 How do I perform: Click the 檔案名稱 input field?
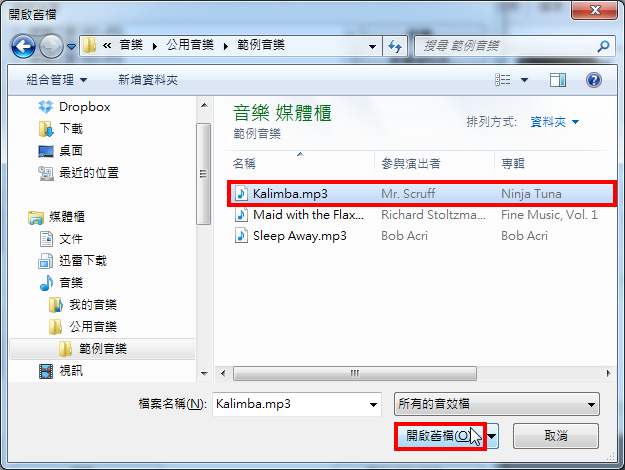297,404
